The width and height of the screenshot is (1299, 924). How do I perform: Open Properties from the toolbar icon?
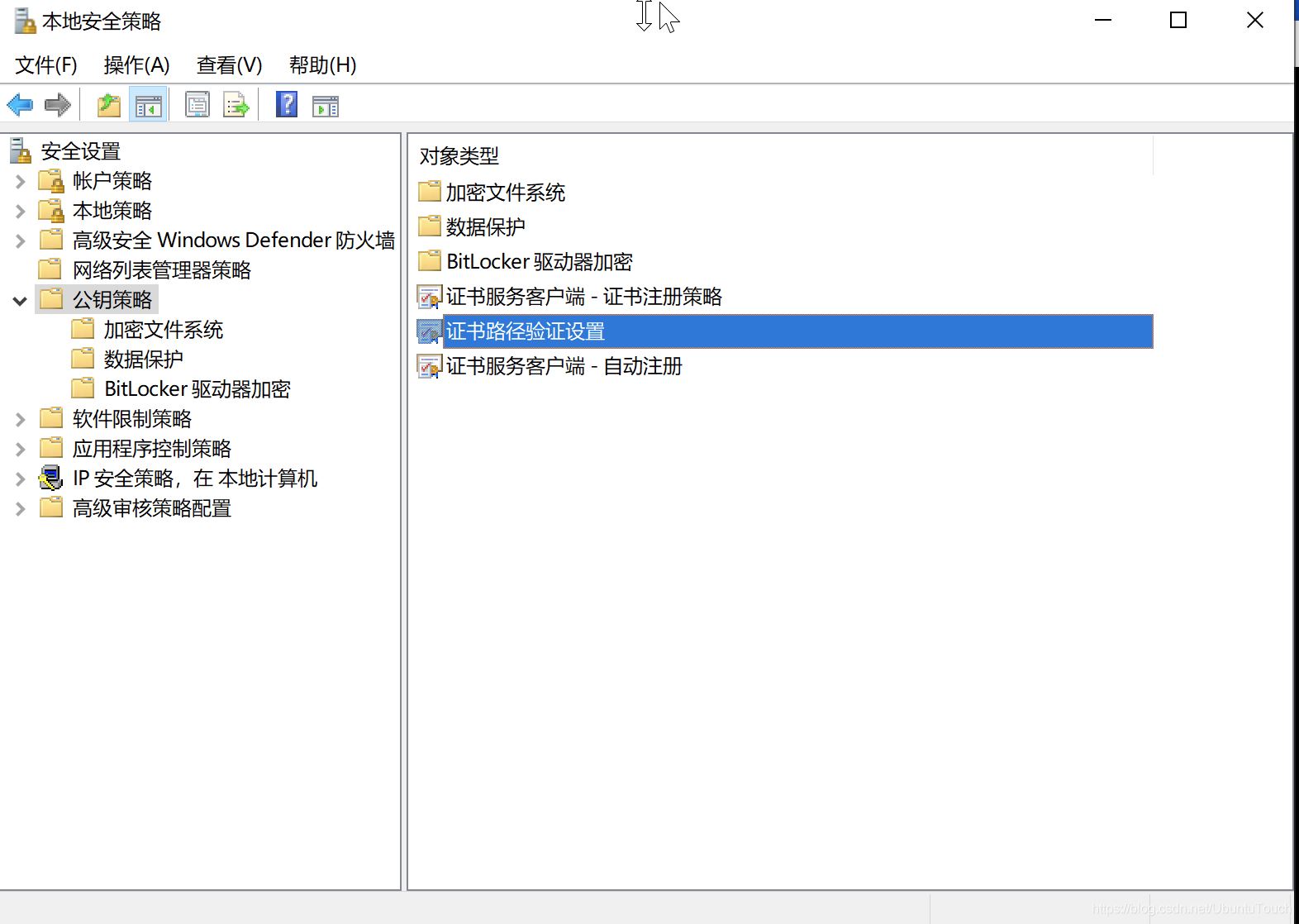tap(197, 105)
